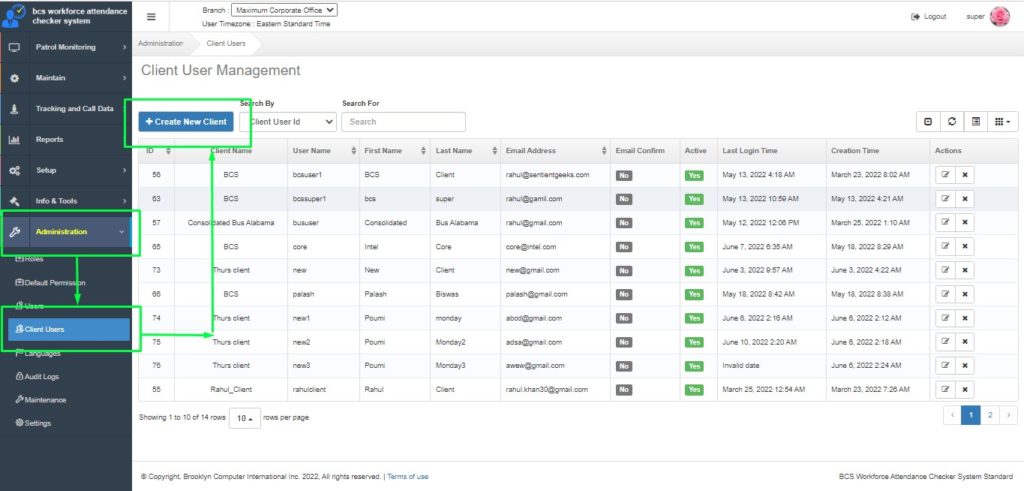
Task: Click the hamburger menu icon
Action: tap(151, 16)
